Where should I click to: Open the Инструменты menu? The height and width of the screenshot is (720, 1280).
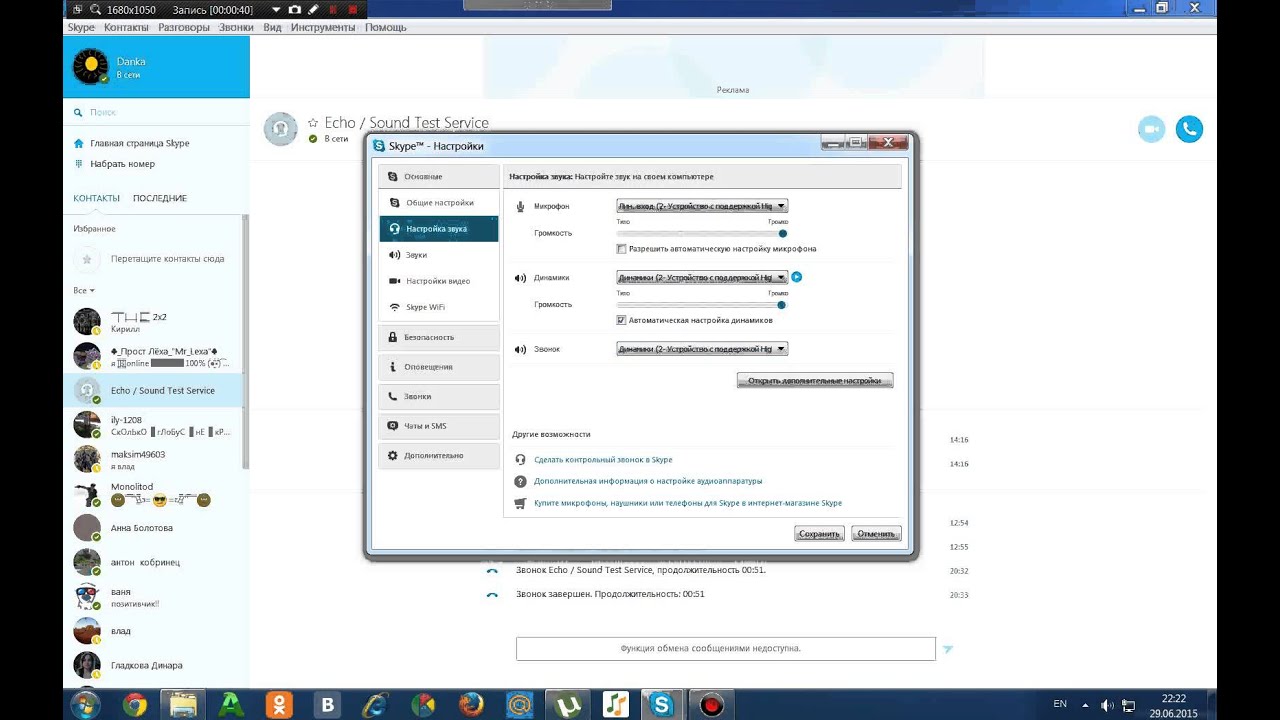coord(323,27)
